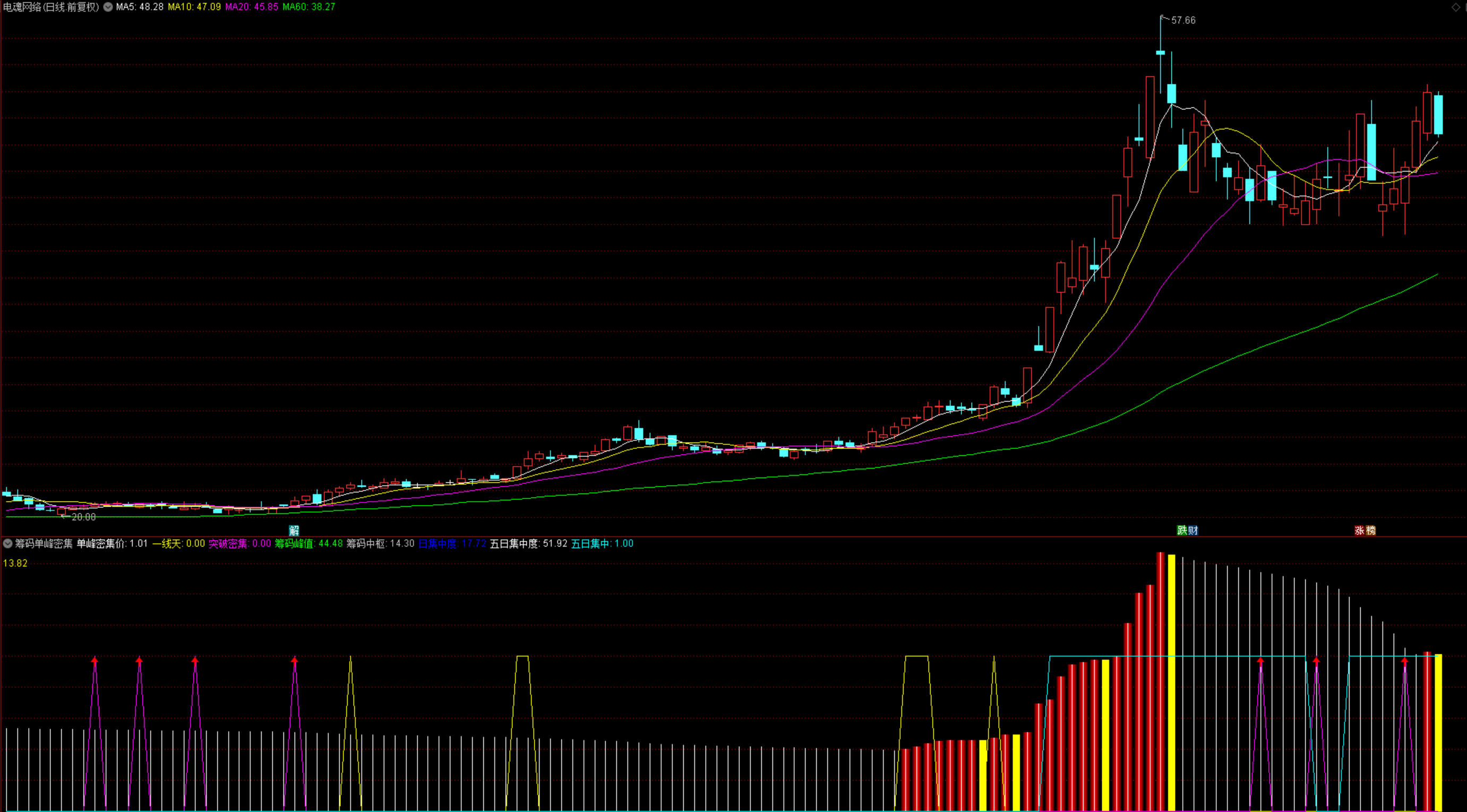This screenshot has width=1467, height=812.
Task: Click the 筹码中枢: 14.30 value
Action: (x=380, y=543)
